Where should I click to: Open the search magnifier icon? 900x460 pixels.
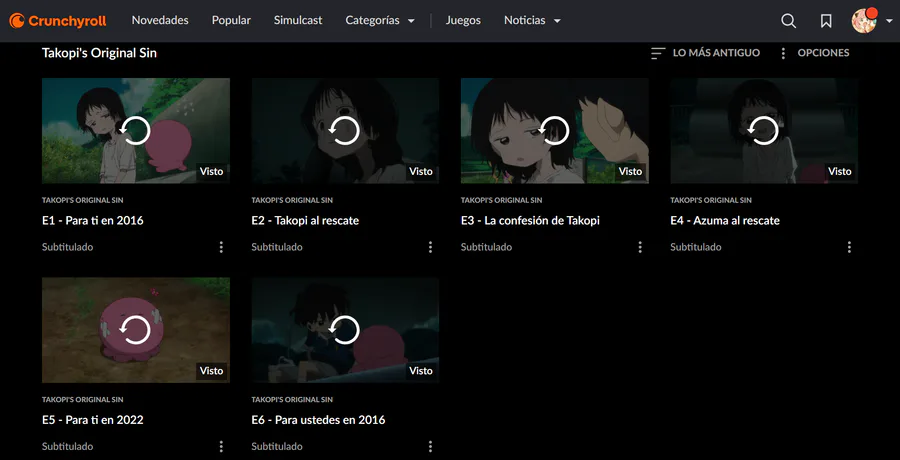coord(789,21)
